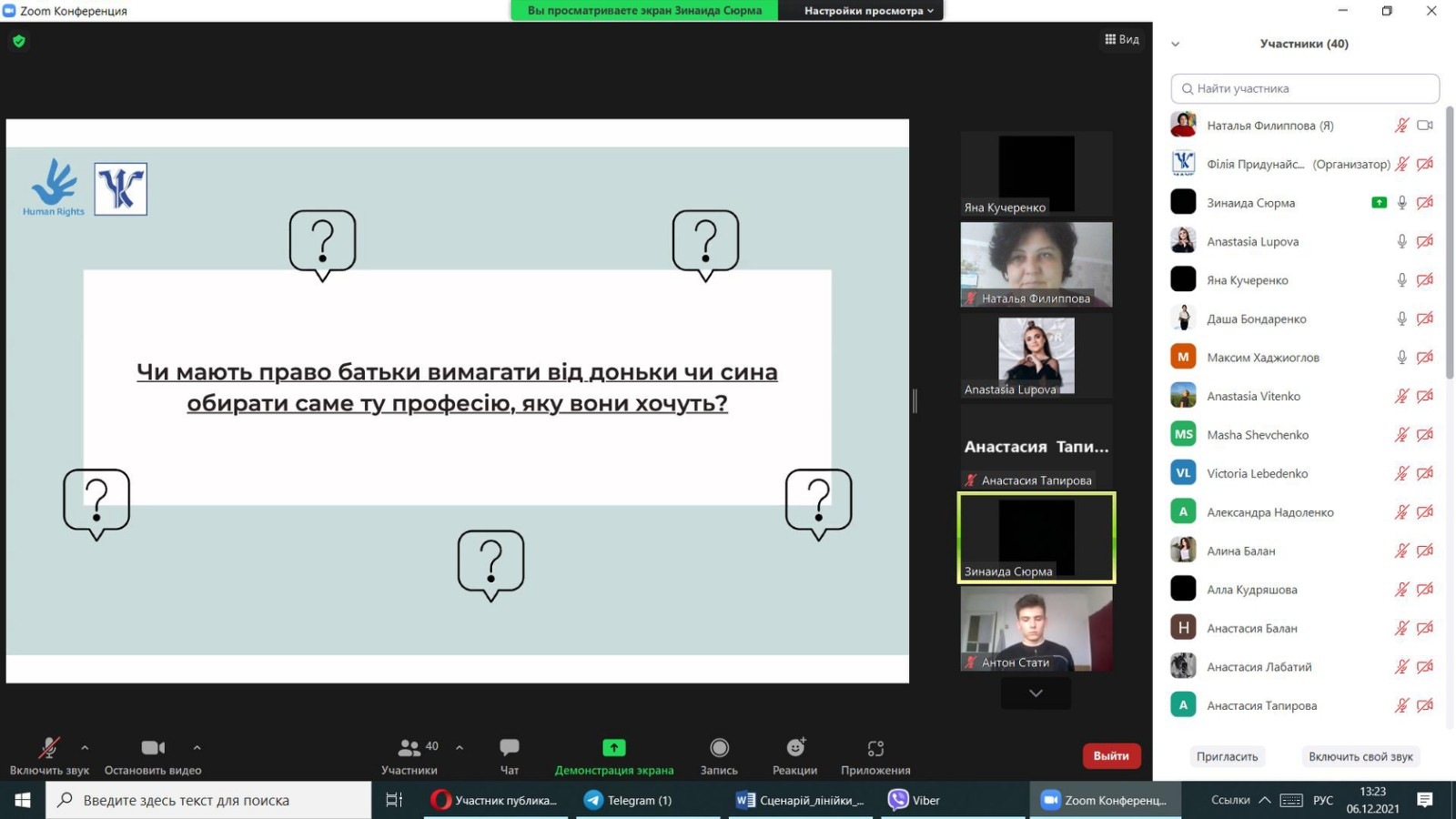Open the Вид view menu
1456x819 pixels.
pyautogui.click(x=1122, y=39)
